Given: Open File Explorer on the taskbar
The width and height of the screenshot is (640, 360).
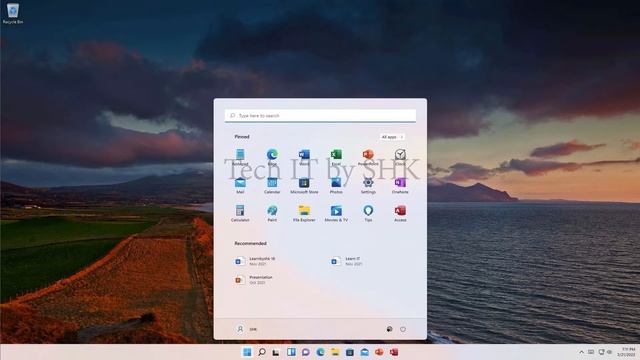Looking at the screenshot, I should 335,352.
